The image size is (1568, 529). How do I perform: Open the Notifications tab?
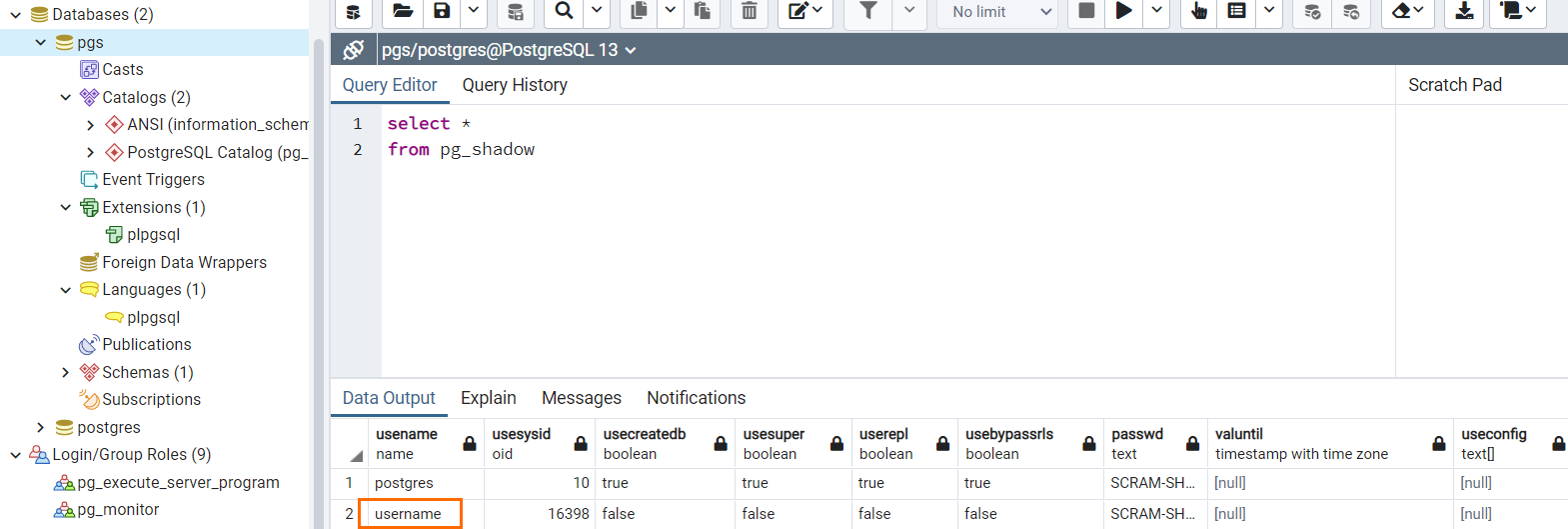coord(697,398)
